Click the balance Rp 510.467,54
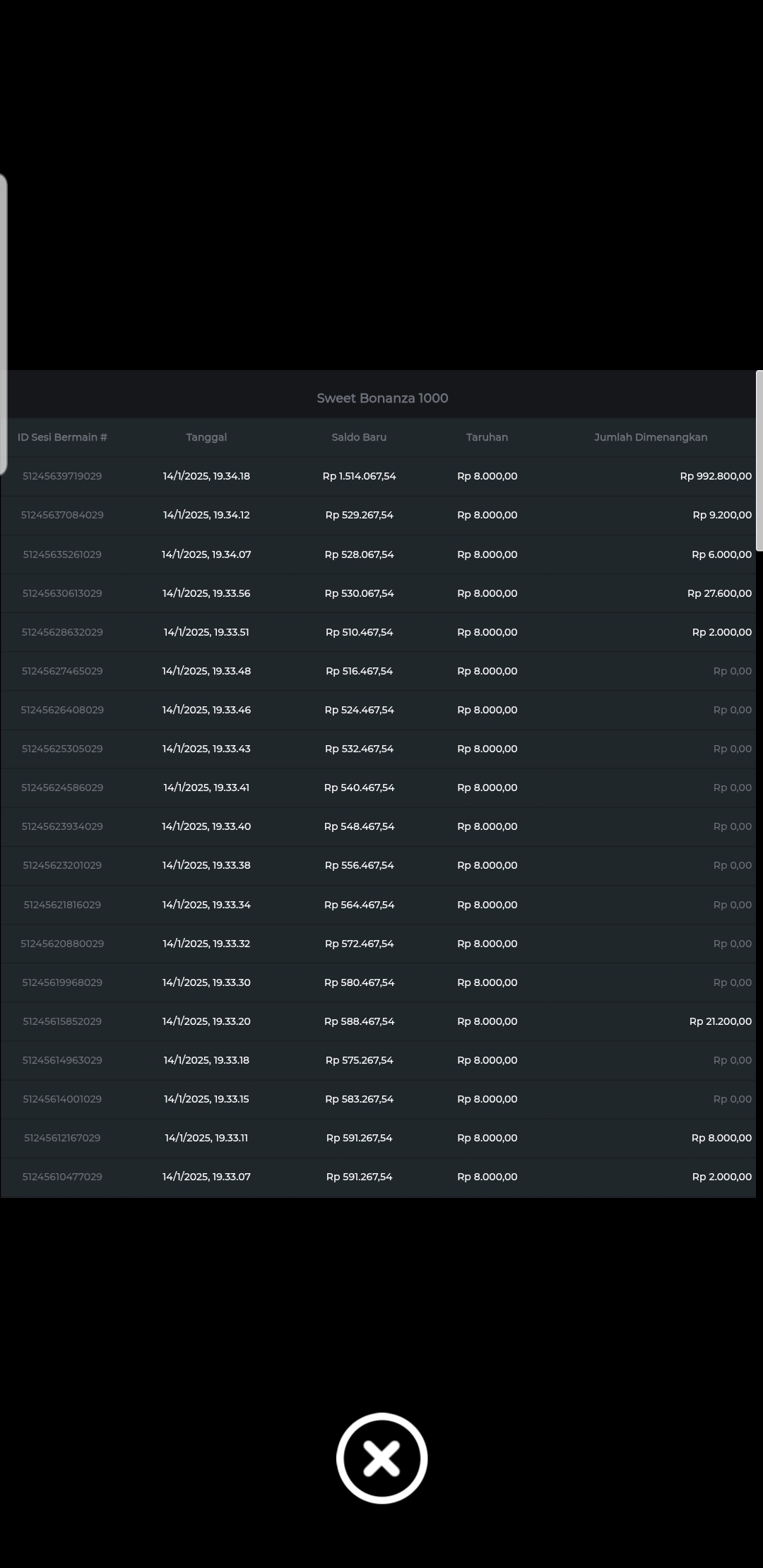This screenshot has height=1568, width=763. [359, 632]
